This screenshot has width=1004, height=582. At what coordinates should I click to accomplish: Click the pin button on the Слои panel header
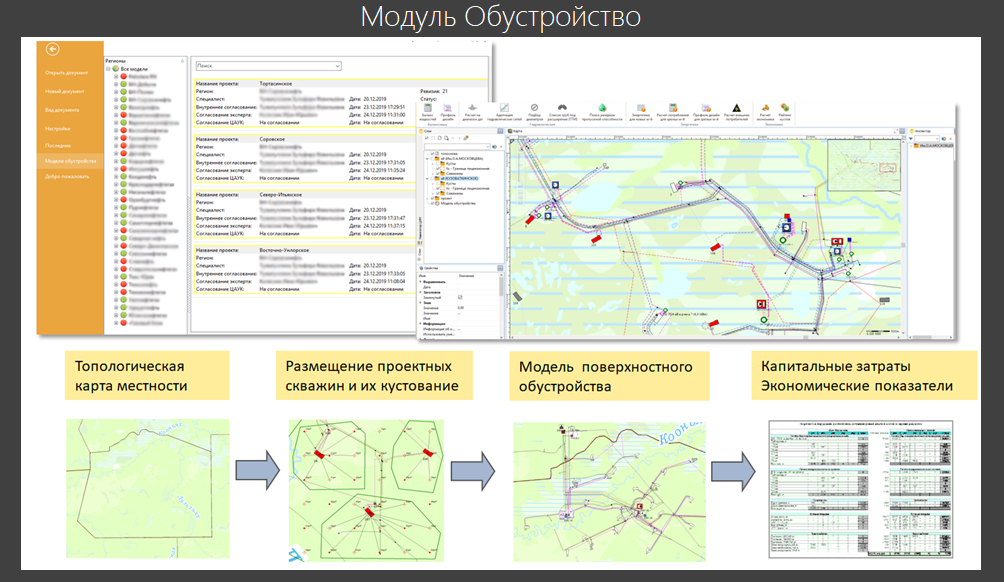[x=500, y=131]
